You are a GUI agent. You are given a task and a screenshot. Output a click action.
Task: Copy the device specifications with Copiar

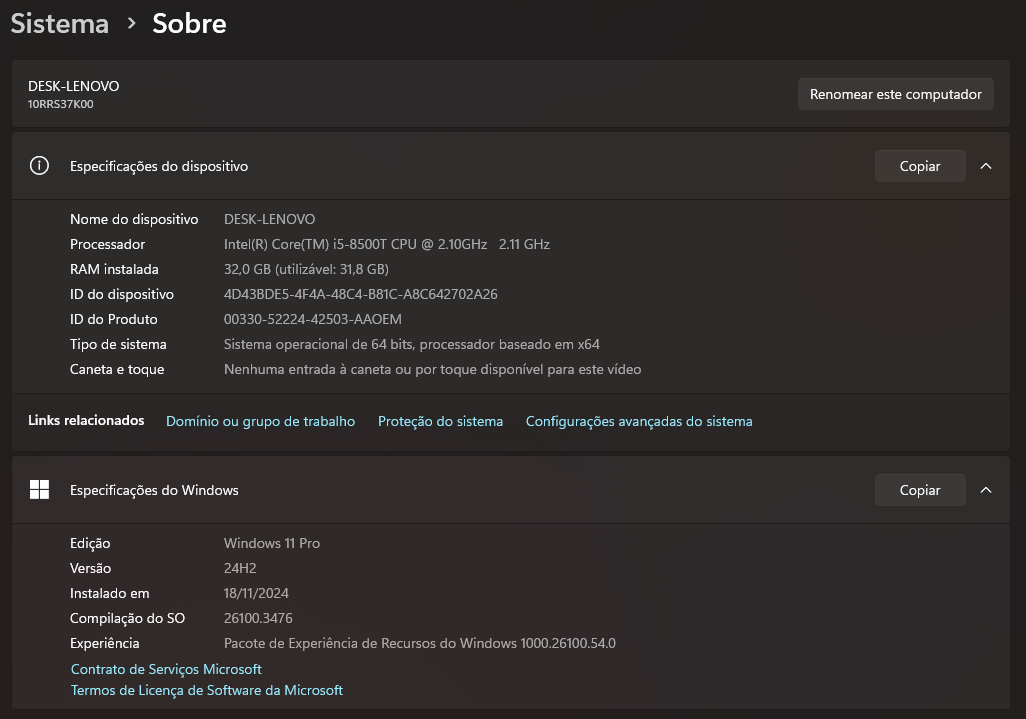pyautogui.click(x=919, y=166)
